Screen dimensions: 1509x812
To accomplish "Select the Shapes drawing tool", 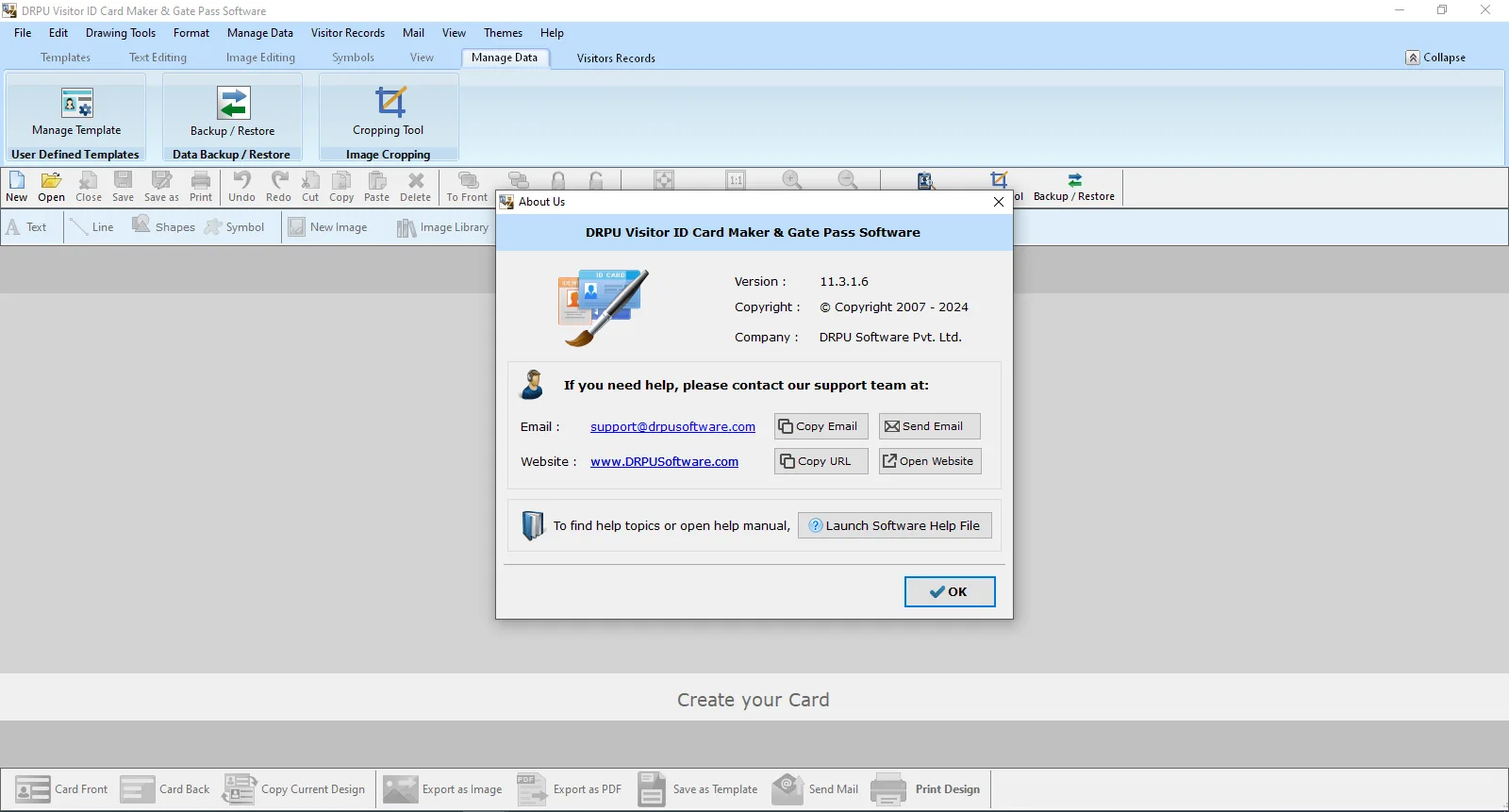I will (163, 227).
